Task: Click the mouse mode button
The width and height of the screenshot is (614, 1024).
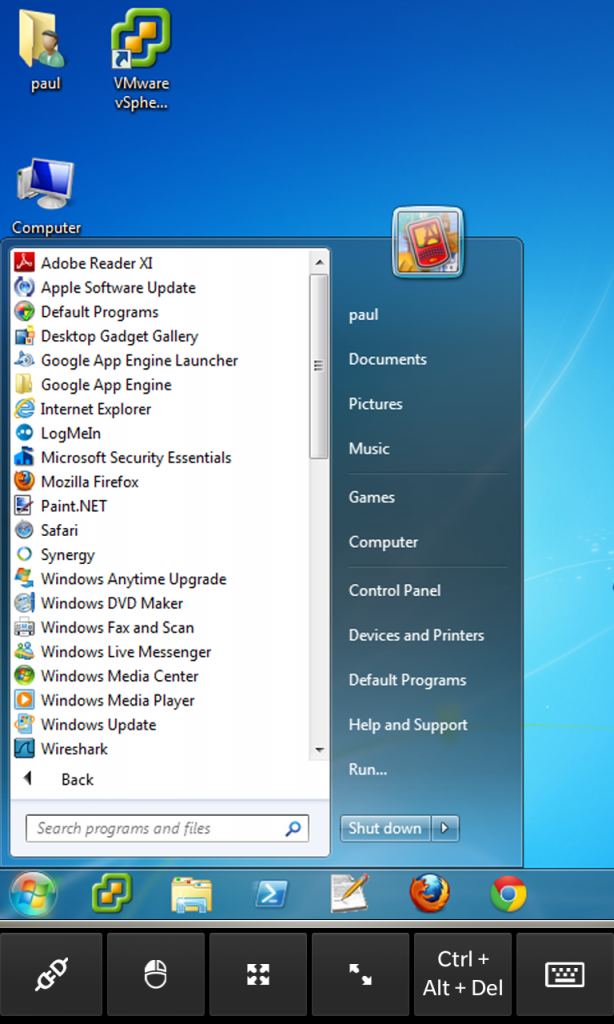Action: point(155,973)
